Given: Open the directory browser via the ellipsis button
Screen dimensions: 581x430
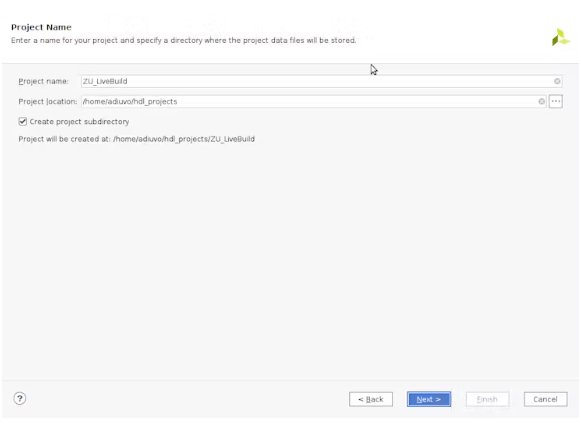Looking at the screenshot, I should (x=555, y=101).
